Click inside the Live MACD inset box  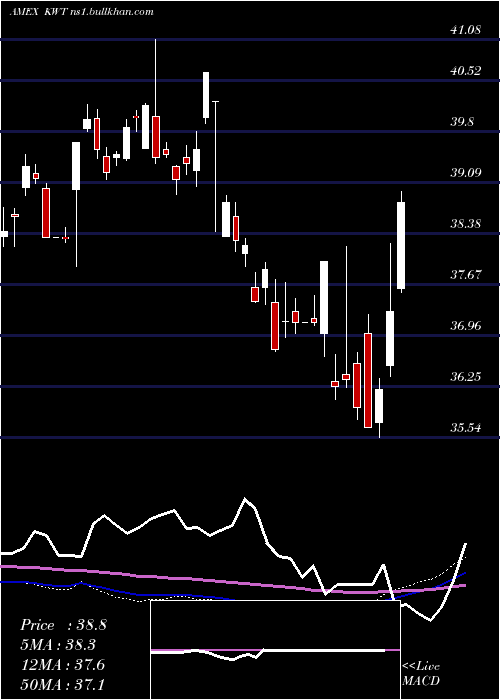click(275, 650)
